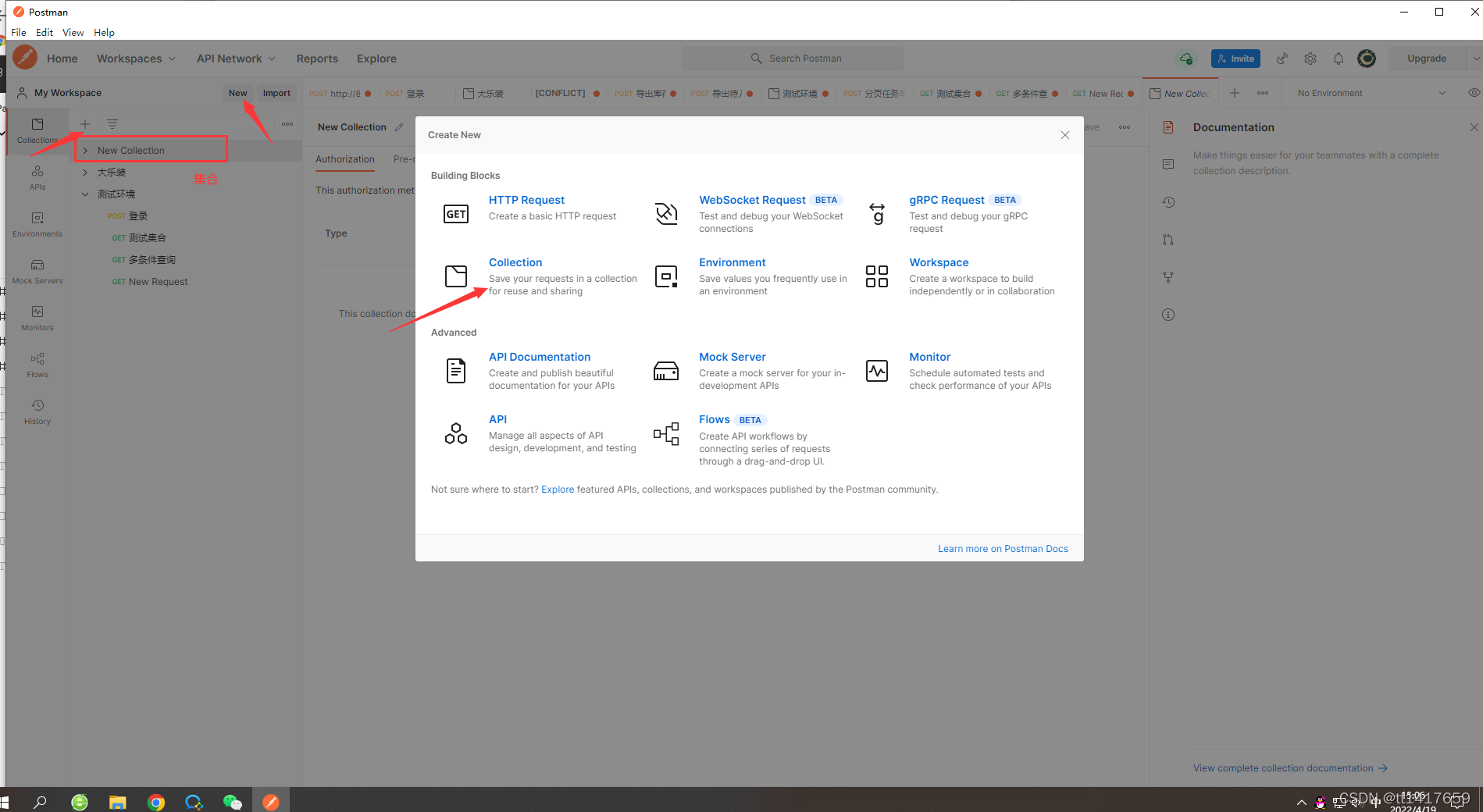The width and height of the screenshot is (1483, 812).
Task: Open Chrome from the taskbar
Action: 156,802
